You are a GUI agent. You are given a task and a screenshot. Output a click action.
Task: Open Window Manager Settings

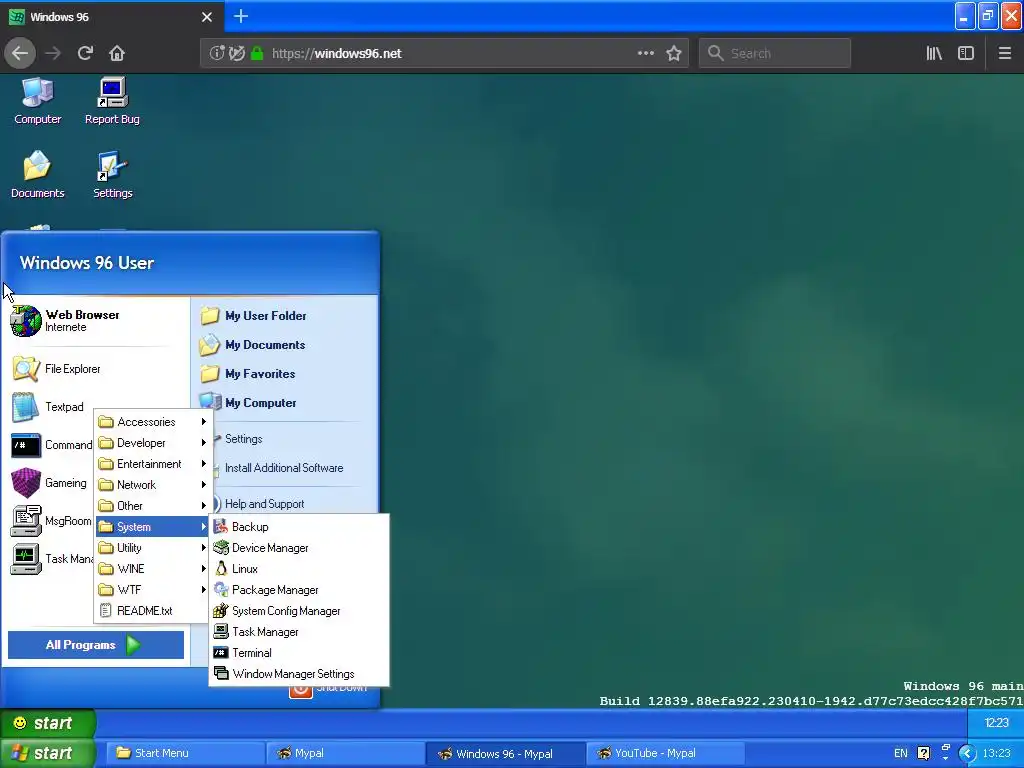click(298, 673)
